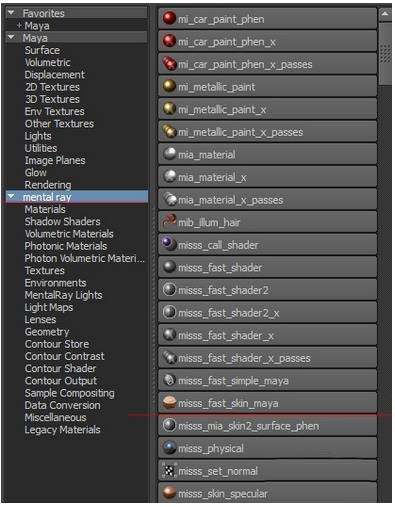Screen dimensions: 395x507
Task: Select the Contour Store category
Action: coord(57,344)
